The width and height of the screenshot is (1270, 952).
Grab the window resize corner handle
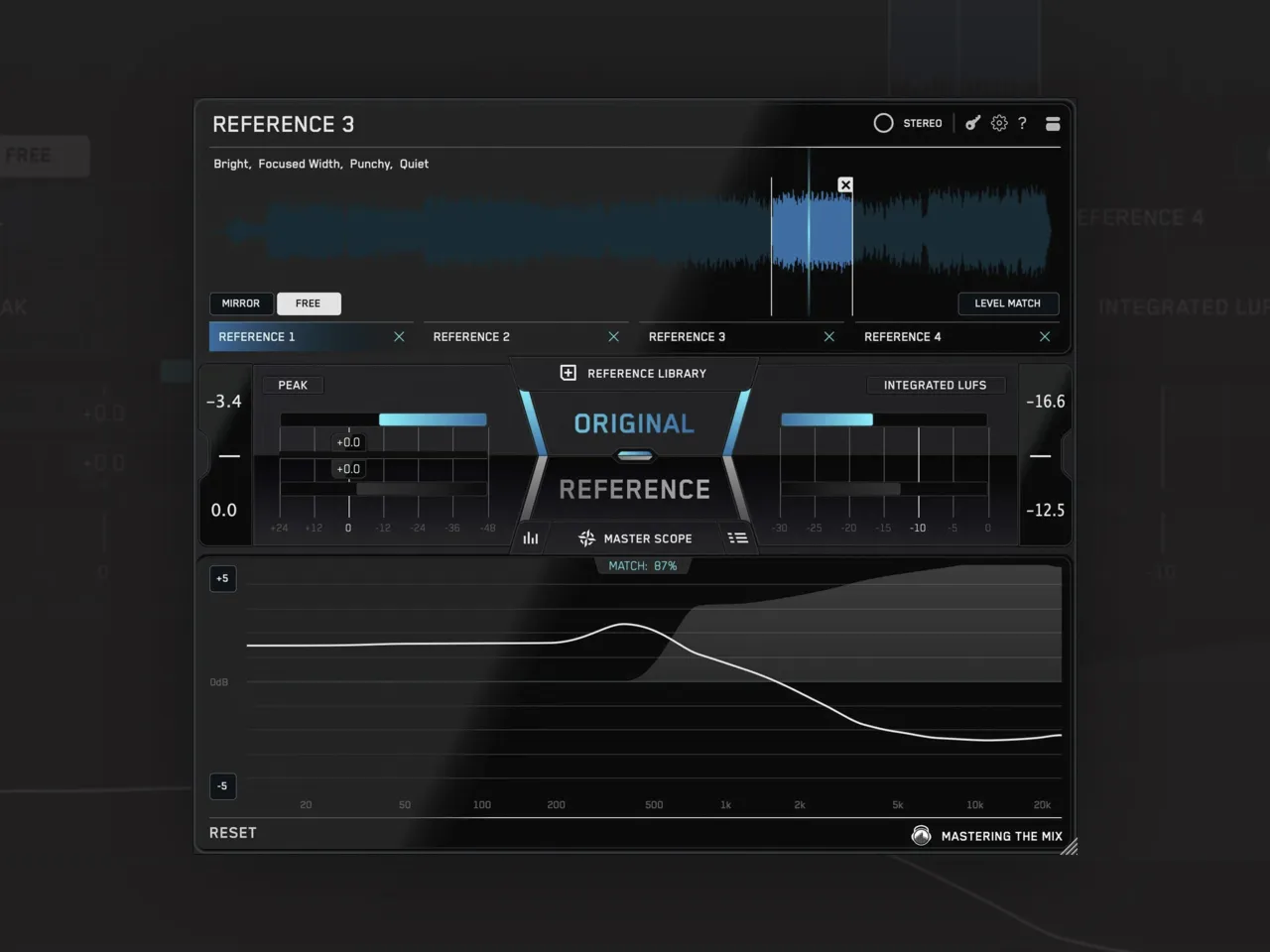point(1069,846)
